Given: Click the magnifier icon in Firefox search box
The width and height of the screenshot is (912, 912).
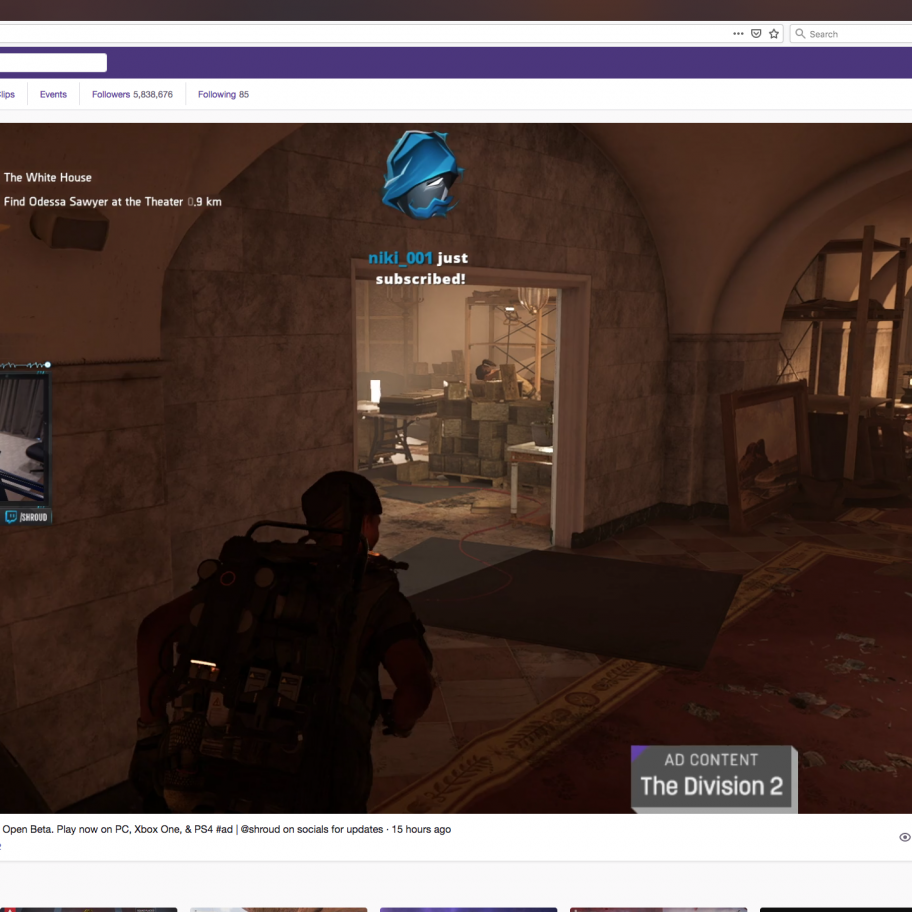Looking at the screenshot, I should (800, 34).
